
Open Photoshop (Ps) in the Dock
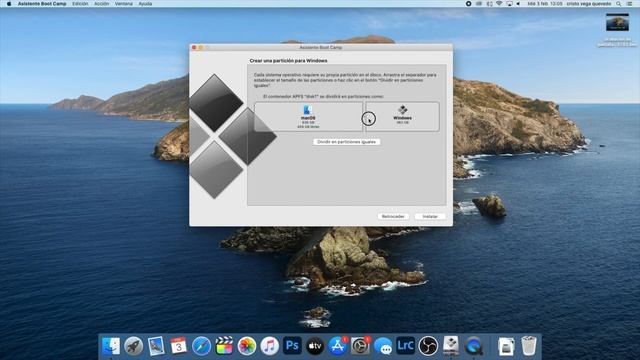pyautogui.click(x=292, y=346)
